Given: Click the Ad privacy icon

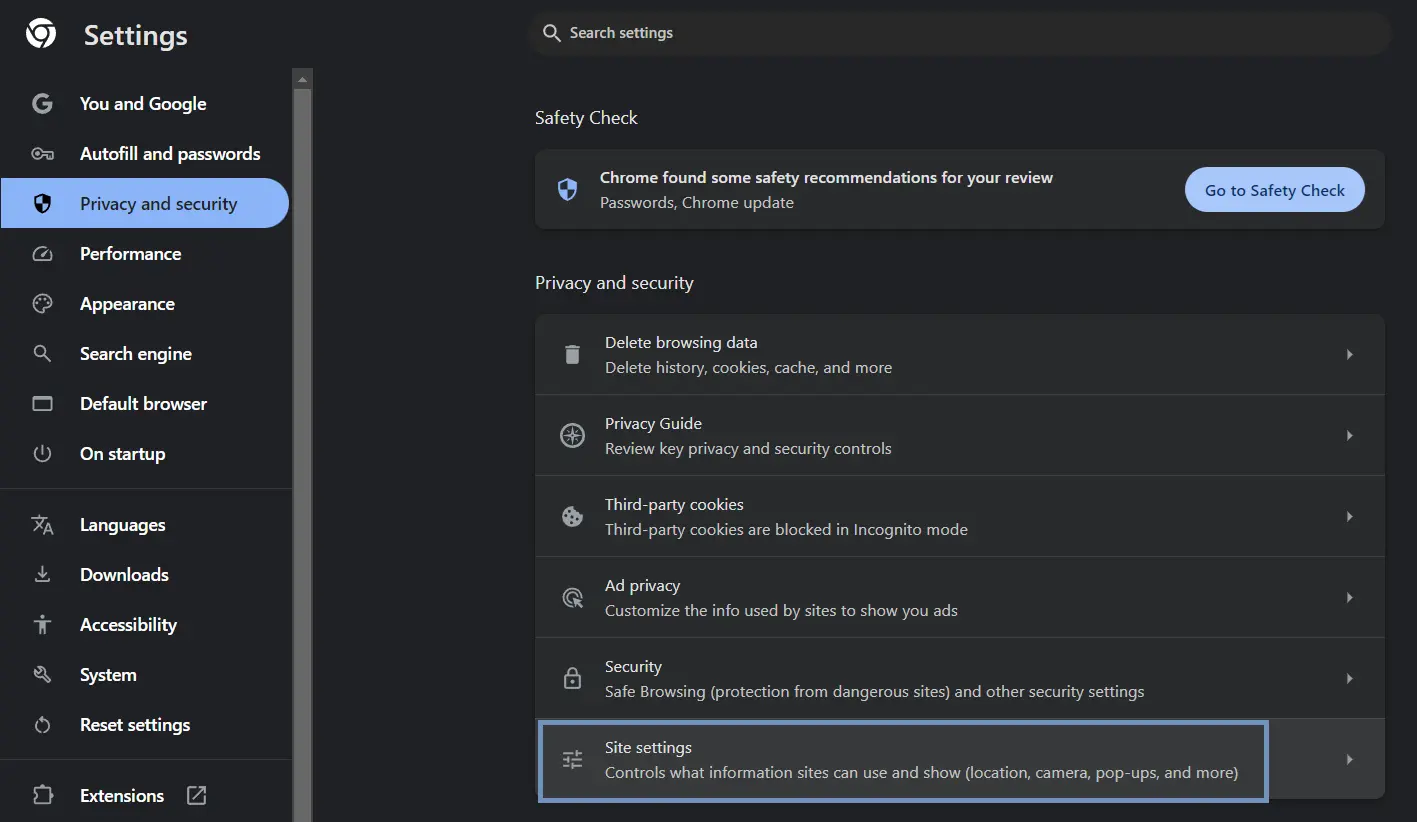Looking at the screenshot, I should point(572,598).
